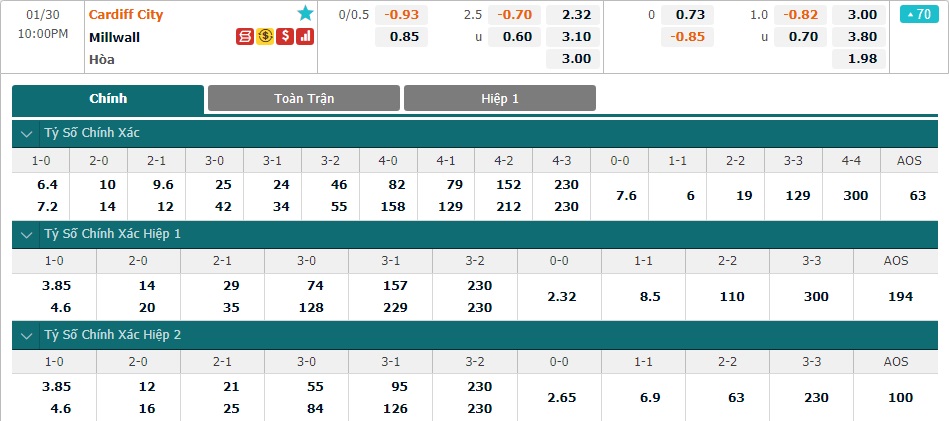The image size is (949, 421).
Task: Click the red bar chart statistics icon
Action: pos(306,36)
